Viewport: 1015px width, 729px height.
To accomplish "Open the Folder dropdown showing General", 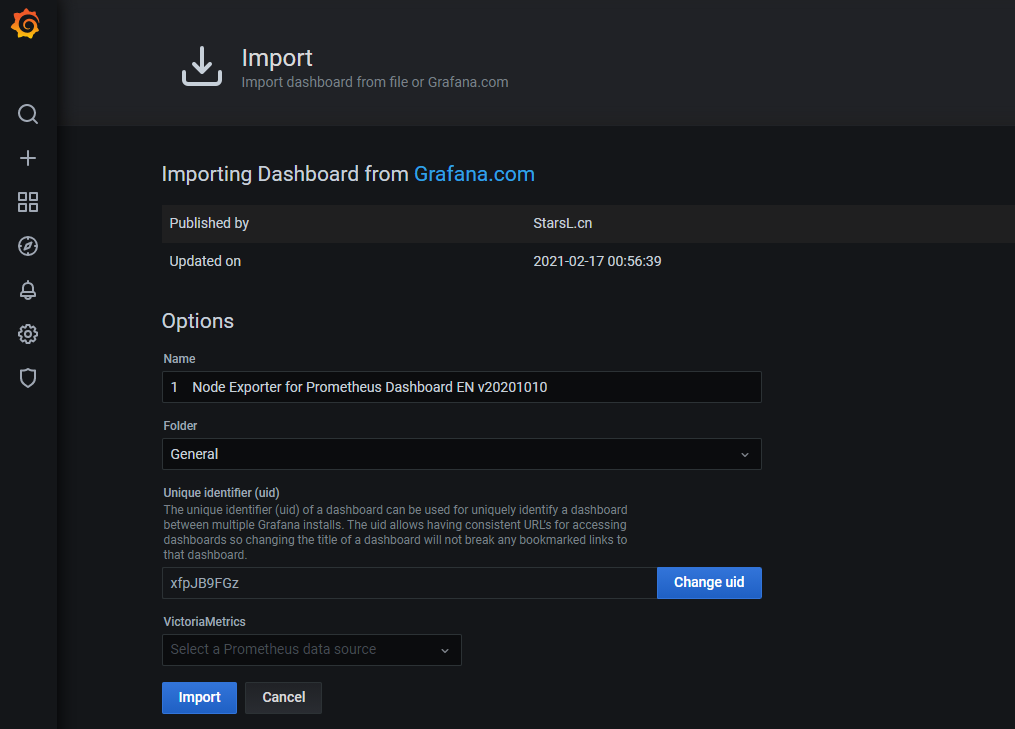I will point(462,454).
